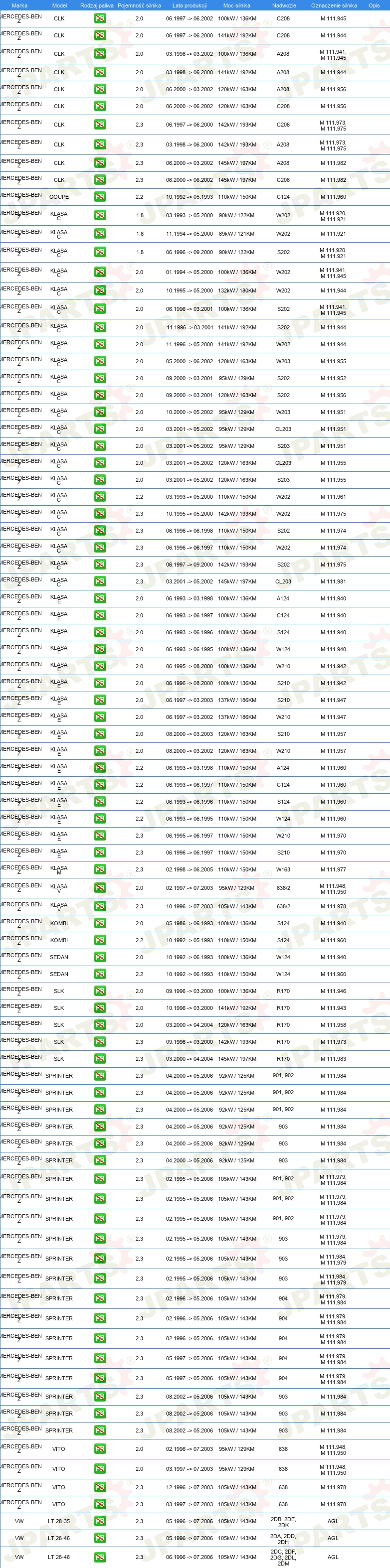Viewport: 390px width, 1568px height.
Task: Click the fuel icon in the KLASA M row
Action: [x=100, y=869]
